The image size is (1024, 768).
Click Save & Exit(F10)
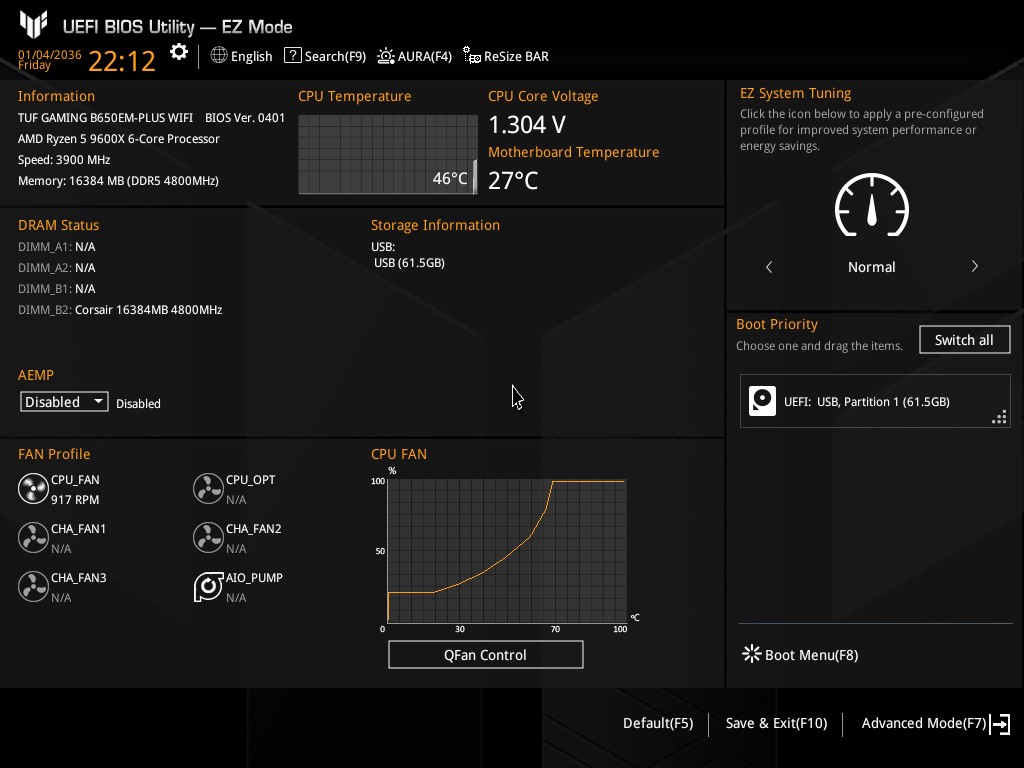tap(776, 723)
